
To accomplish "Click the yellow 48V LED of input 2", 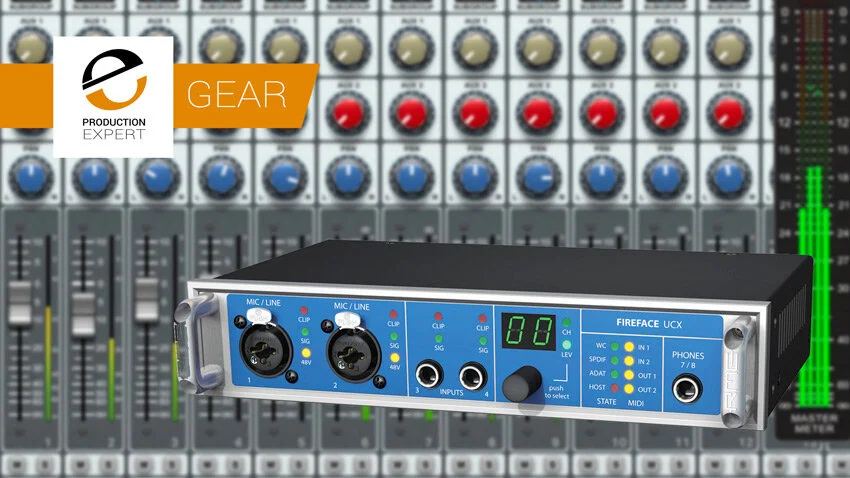I will pyautogui.click(x=395, y=358).
